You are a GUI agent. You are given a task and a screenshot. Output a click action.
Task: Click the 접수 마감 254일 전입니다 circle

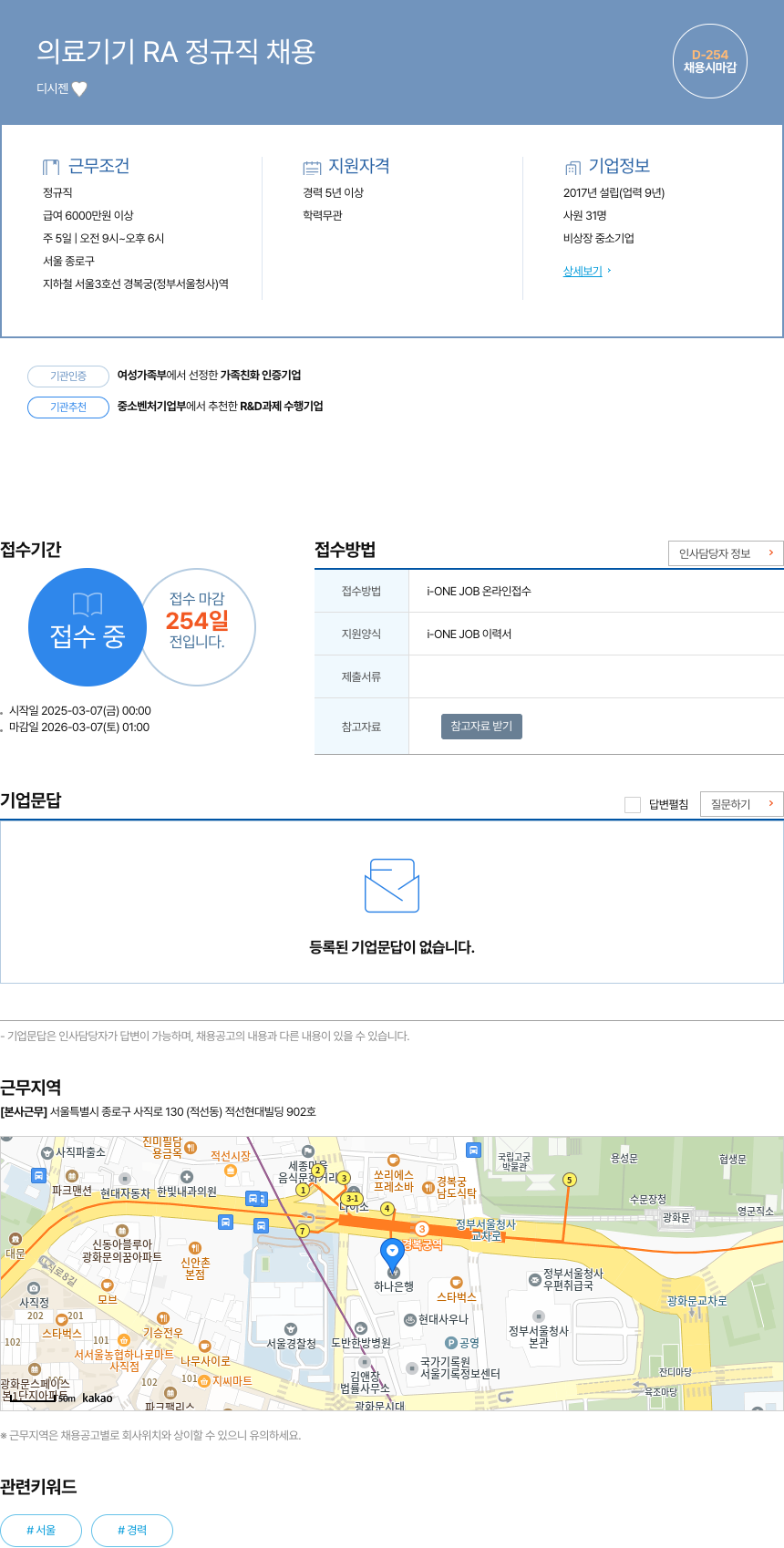[199, 627]
